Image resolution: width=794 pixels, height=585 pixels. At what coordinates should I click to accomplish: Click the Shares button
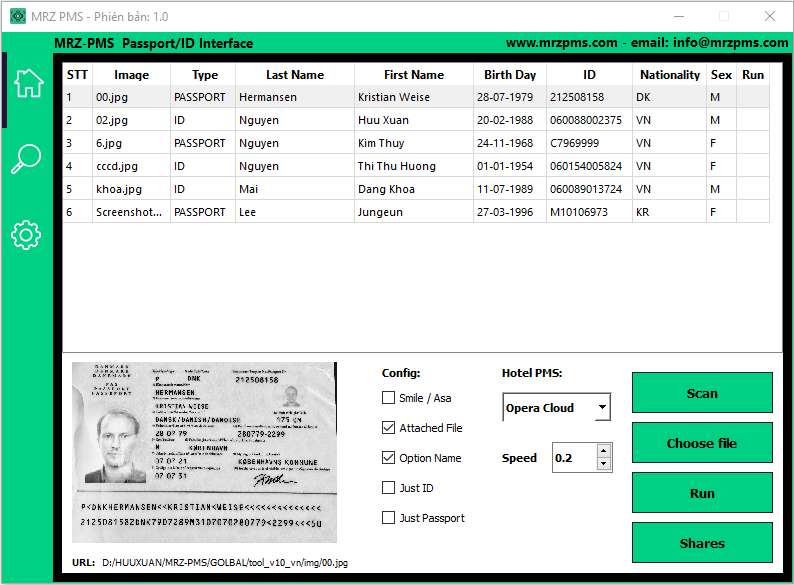point(702,543)
